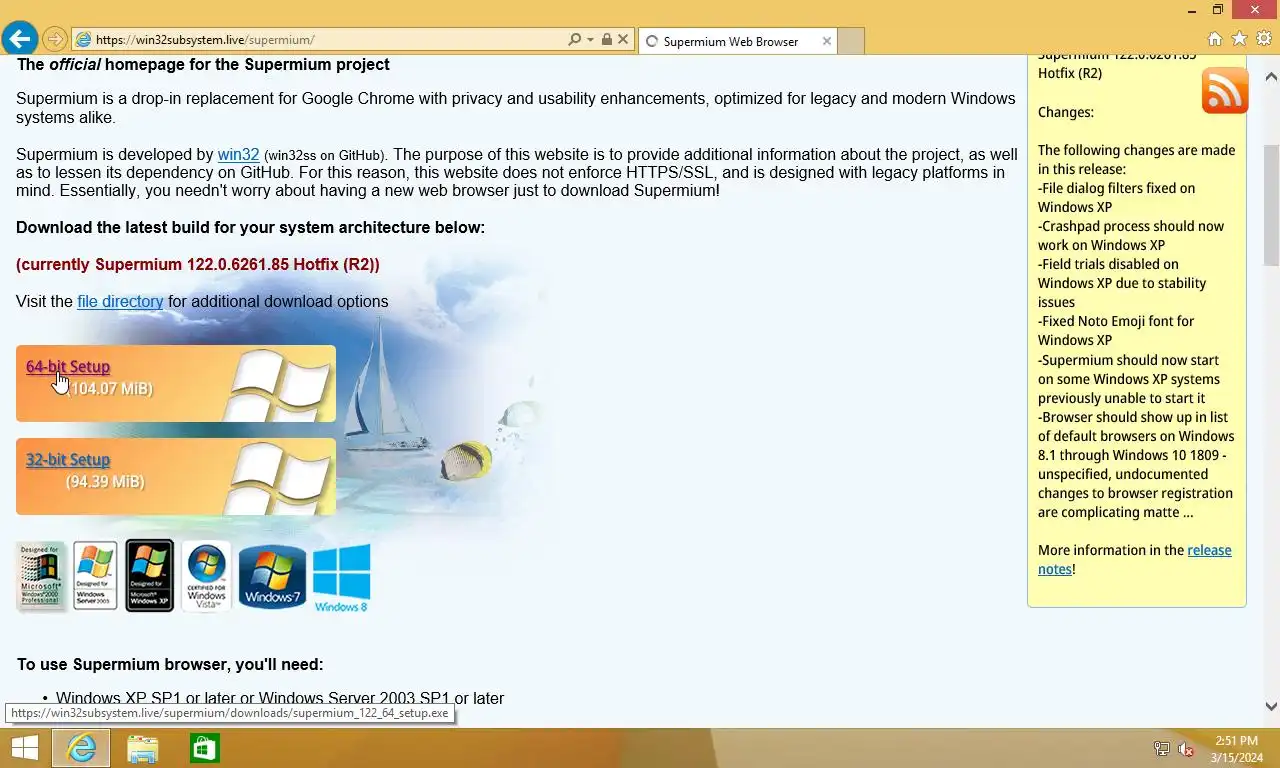Viewport: 1280px width, 768px height.
Task: Click "Download the latest build" heading
Action: point(250,228)
